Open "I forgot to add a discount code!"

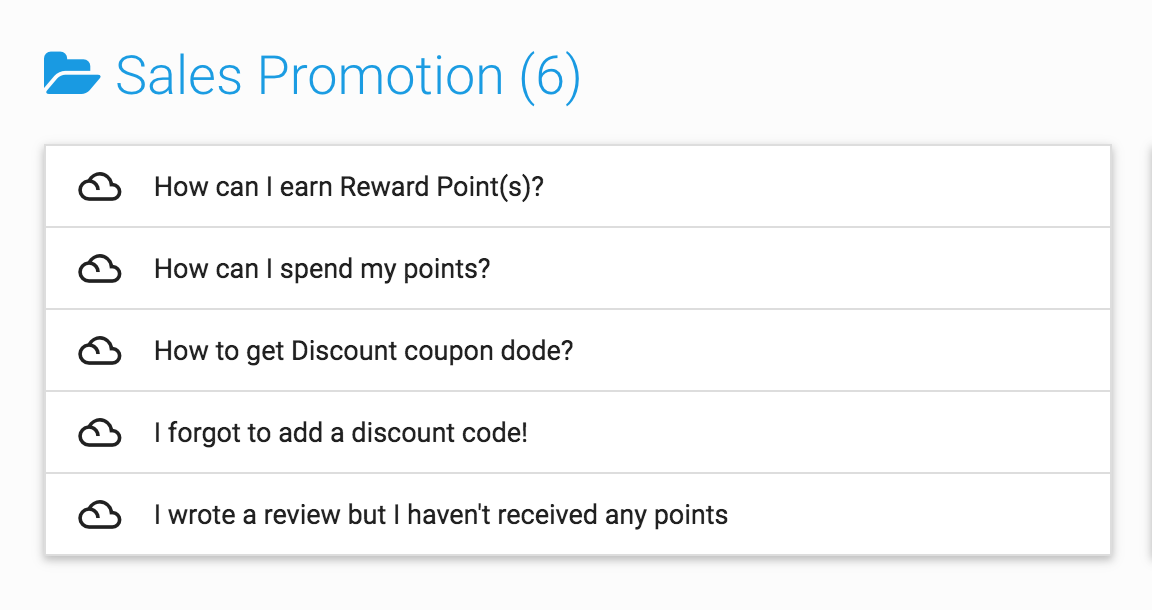pyautogui.click(x=341, y=433)
